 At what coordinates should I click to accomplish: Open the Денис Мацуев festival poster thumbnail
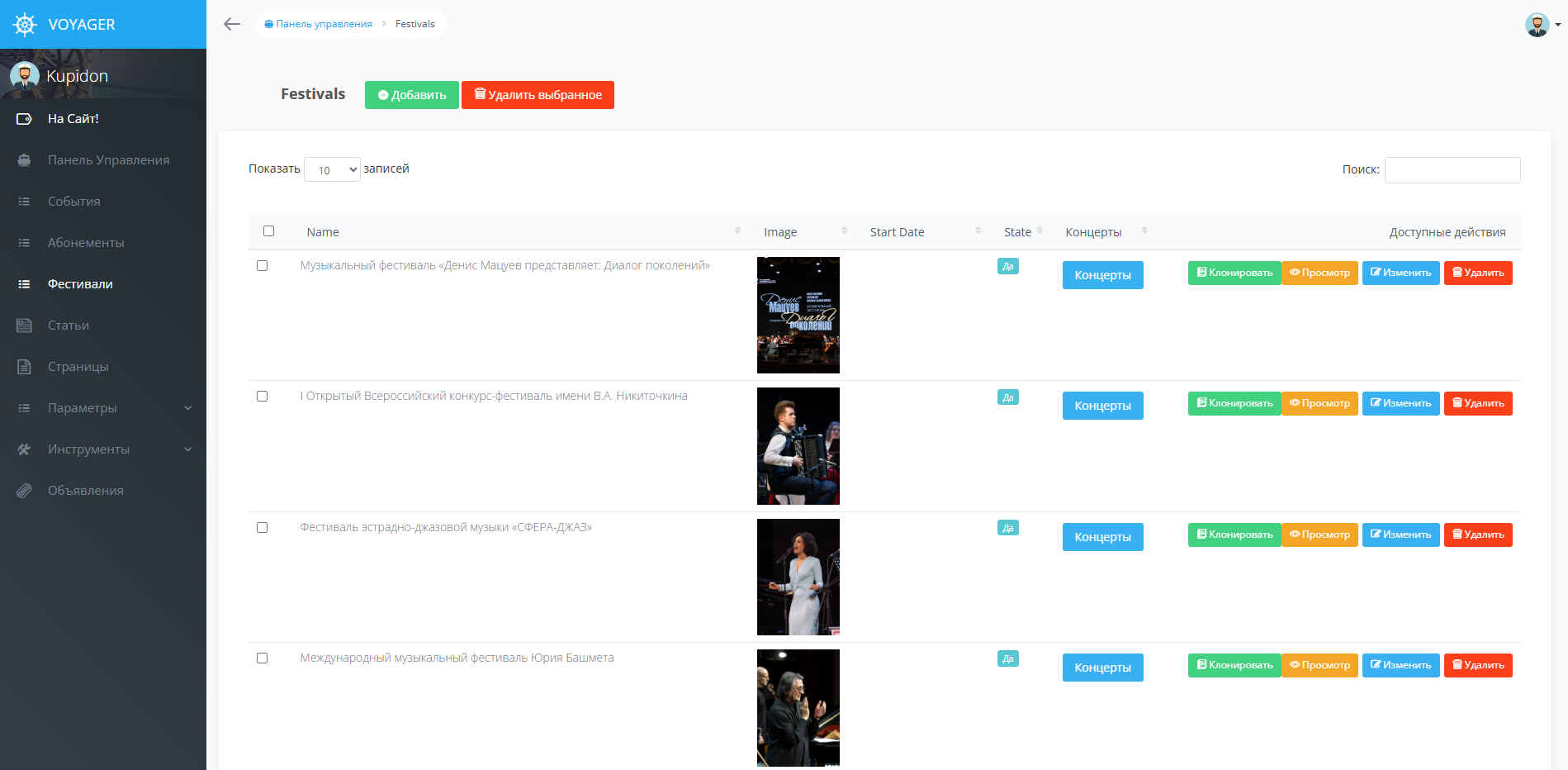(798, 315)
